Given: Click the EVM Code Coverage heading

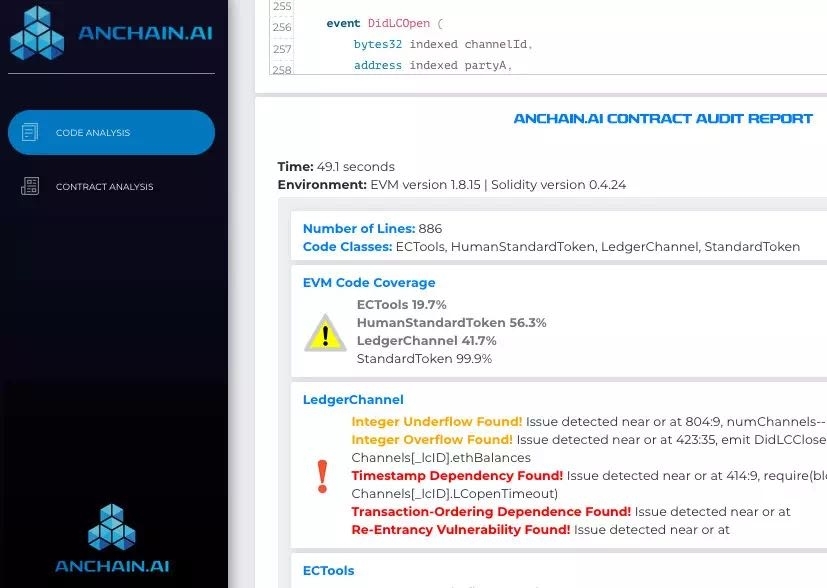Looking at the screenshot, I should pos(369,283).
